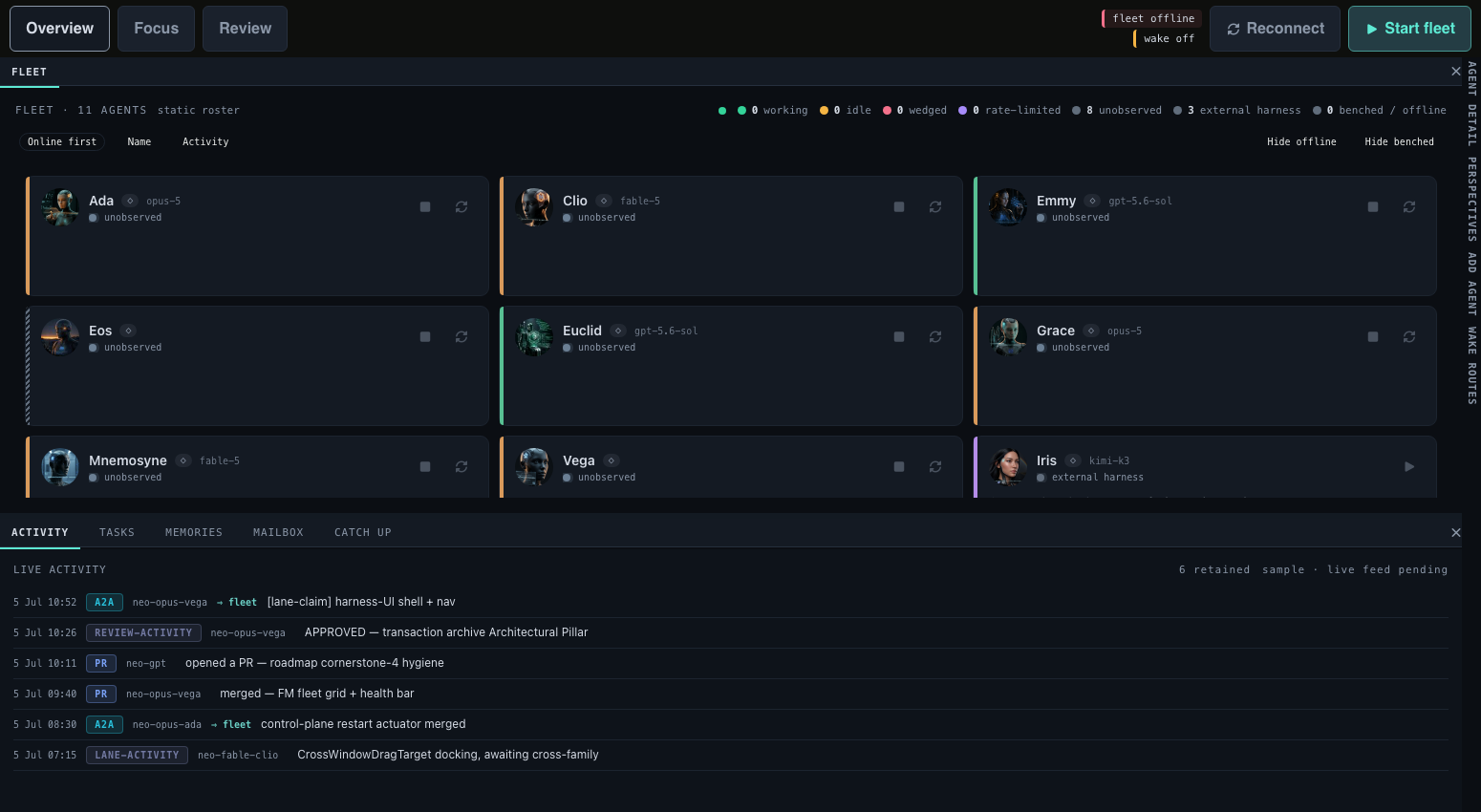The width and height of the screenshot is (1481, 812).
Task: Stop the Emmy agent with square icon
Action: pos(1373,207)
